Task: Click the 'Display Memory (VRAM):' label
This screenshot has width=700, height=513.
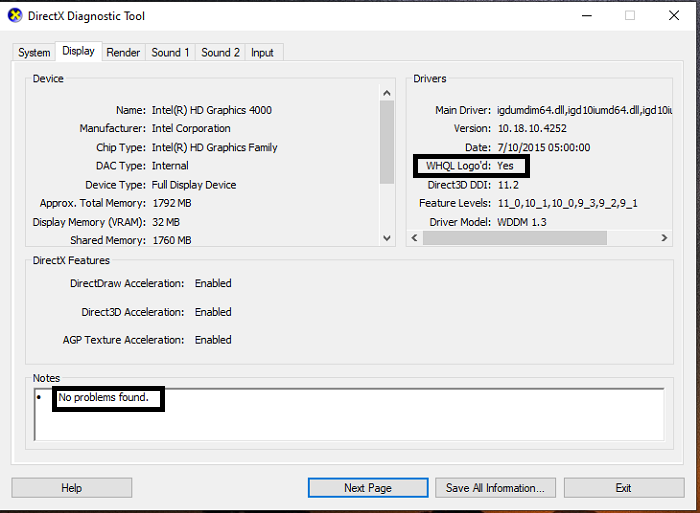Action: click(x=89, y=222)
